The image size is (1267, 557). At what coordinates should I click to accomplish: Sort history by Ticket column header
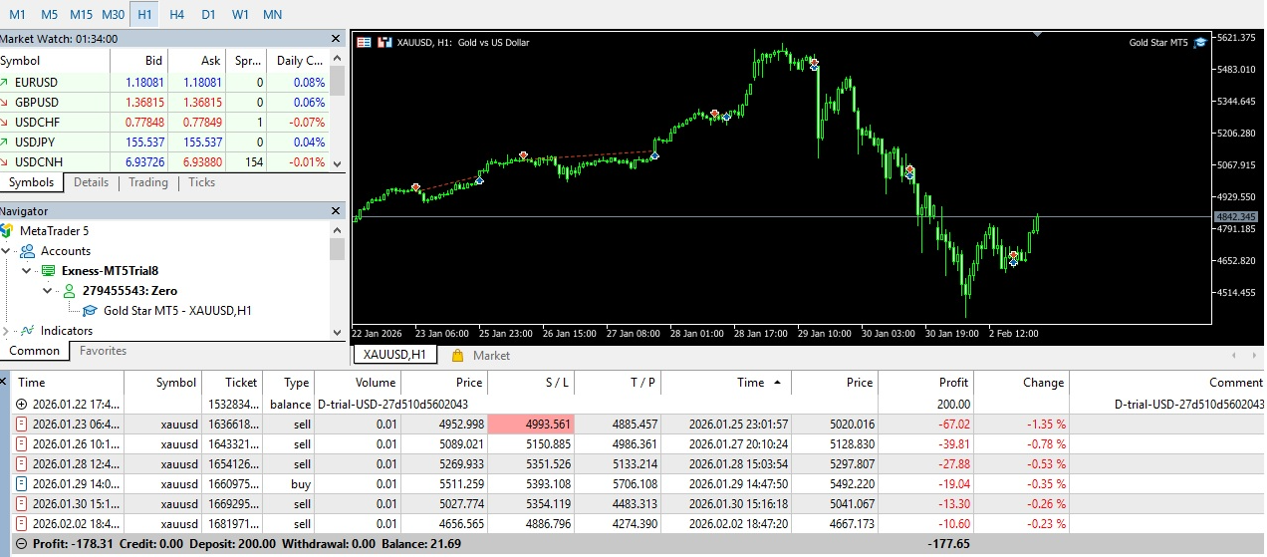coord(232,382)
